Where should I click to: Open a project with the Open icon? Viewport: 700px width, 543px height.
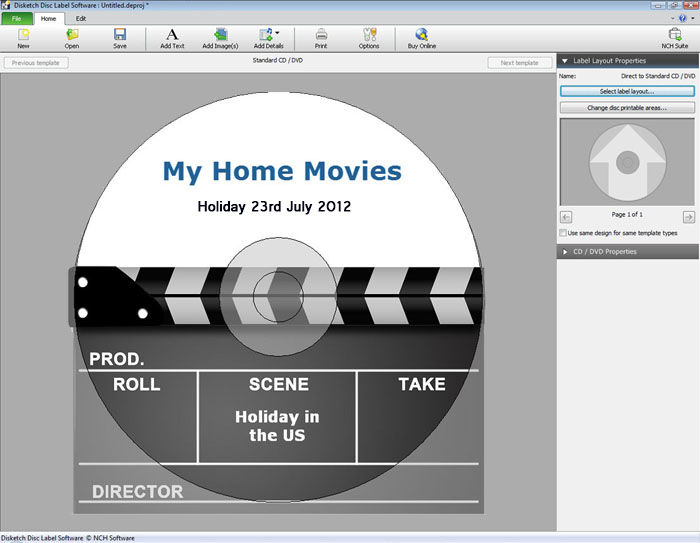[x=72, y=38]
